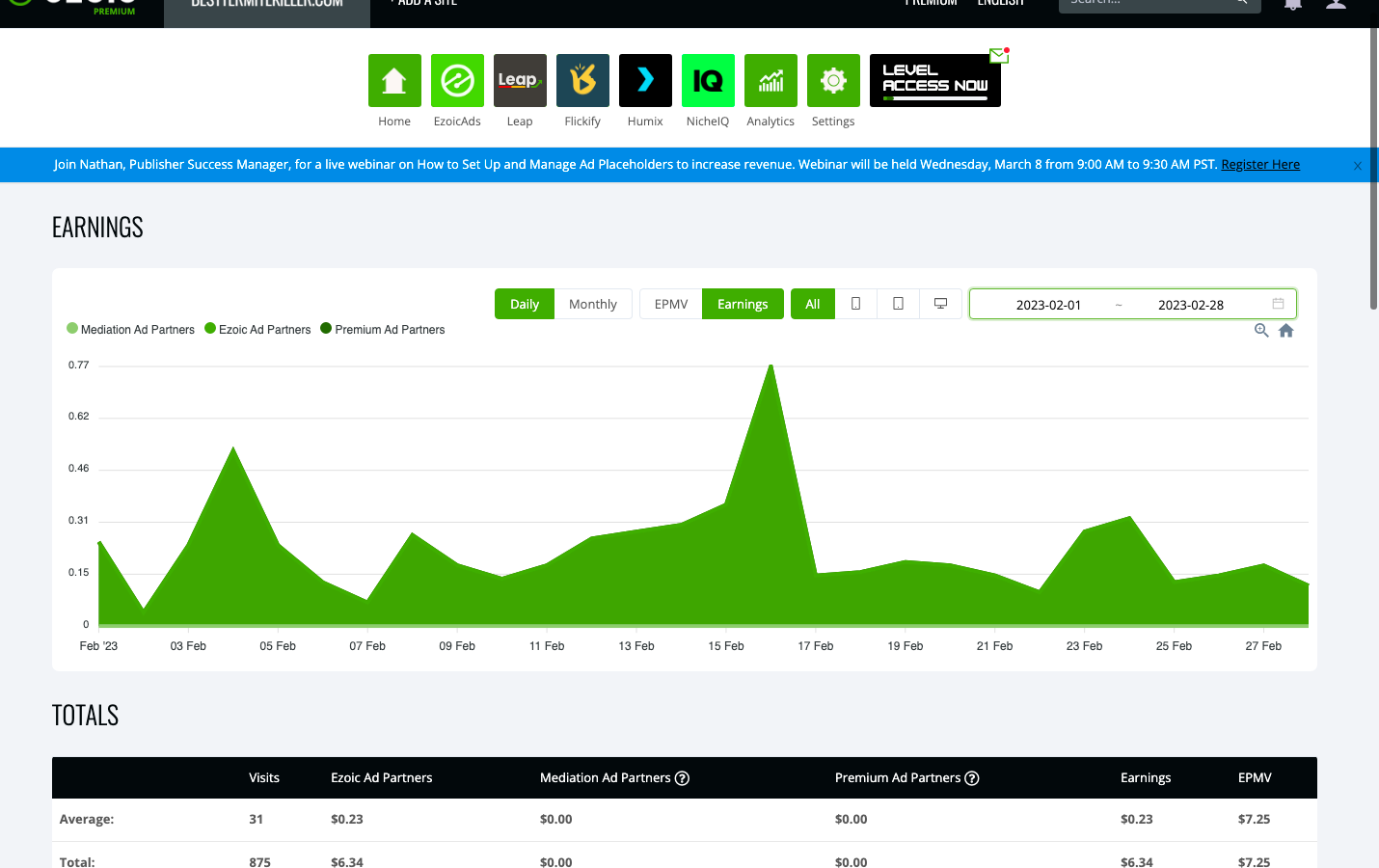Click the Average visits value 31

coord(256,819)
